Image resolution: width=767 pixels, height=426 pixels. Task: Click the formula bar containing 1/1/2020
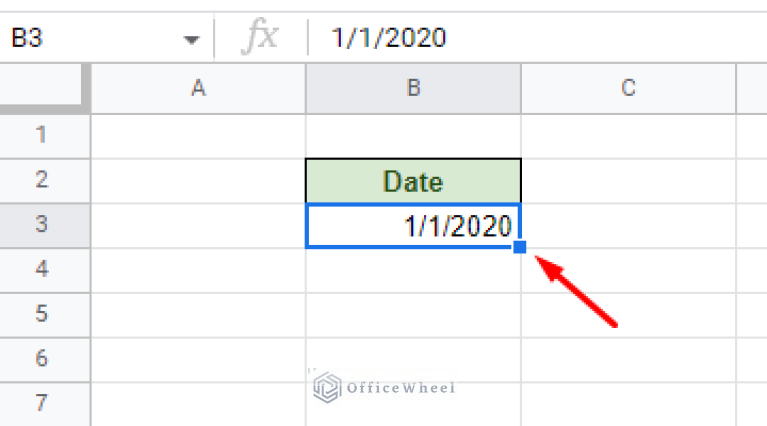pyautogui.click(x=540, y=39)
